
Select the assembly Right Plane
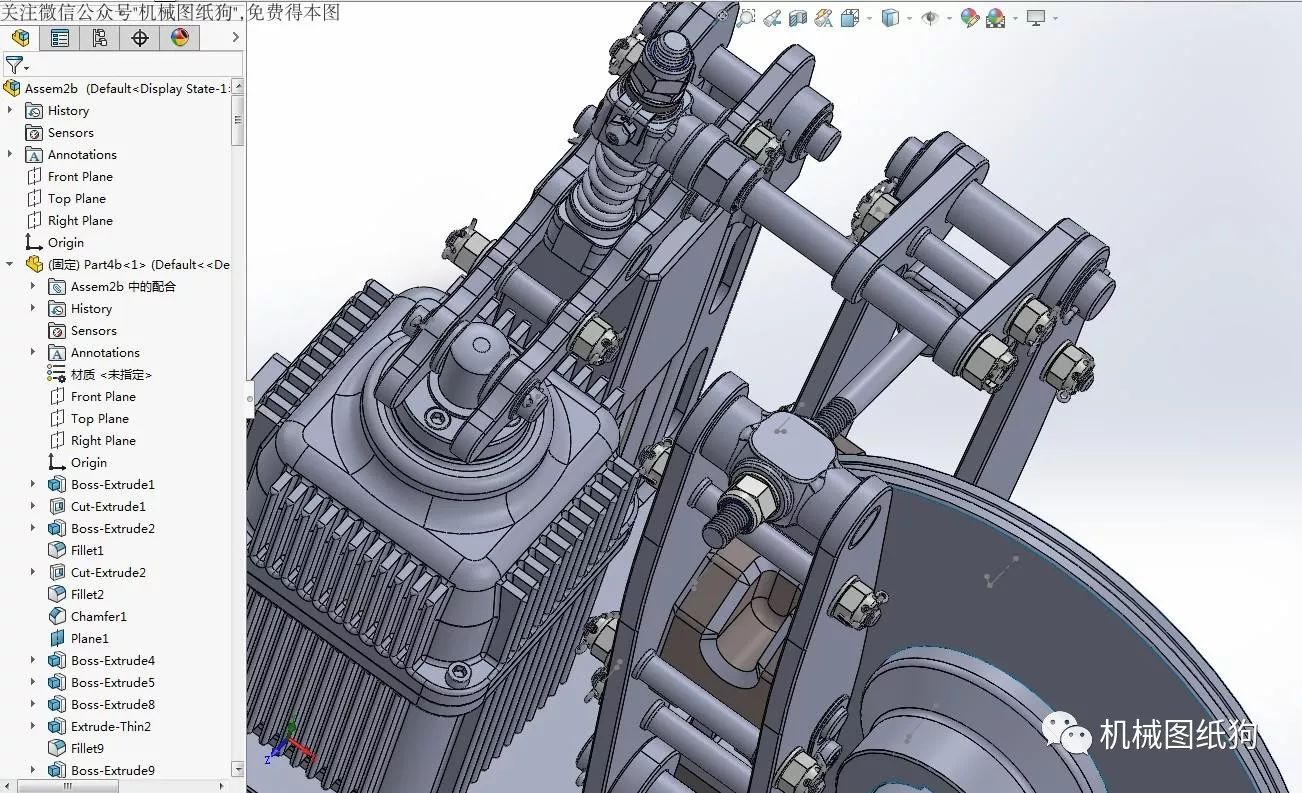click(69, 220)
